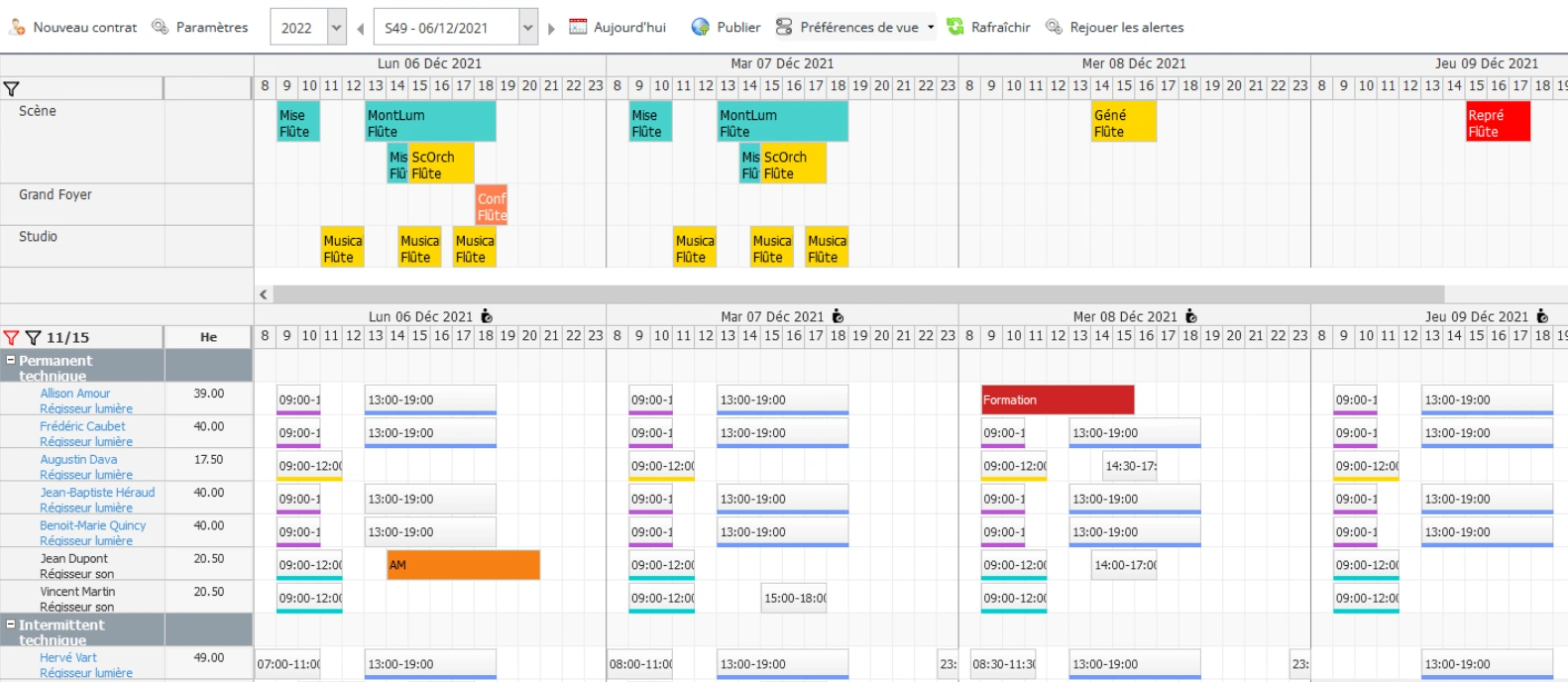Open Allison Amour's employee link
The height and width of the screenshot is (682, 1568).
[74, 394]
